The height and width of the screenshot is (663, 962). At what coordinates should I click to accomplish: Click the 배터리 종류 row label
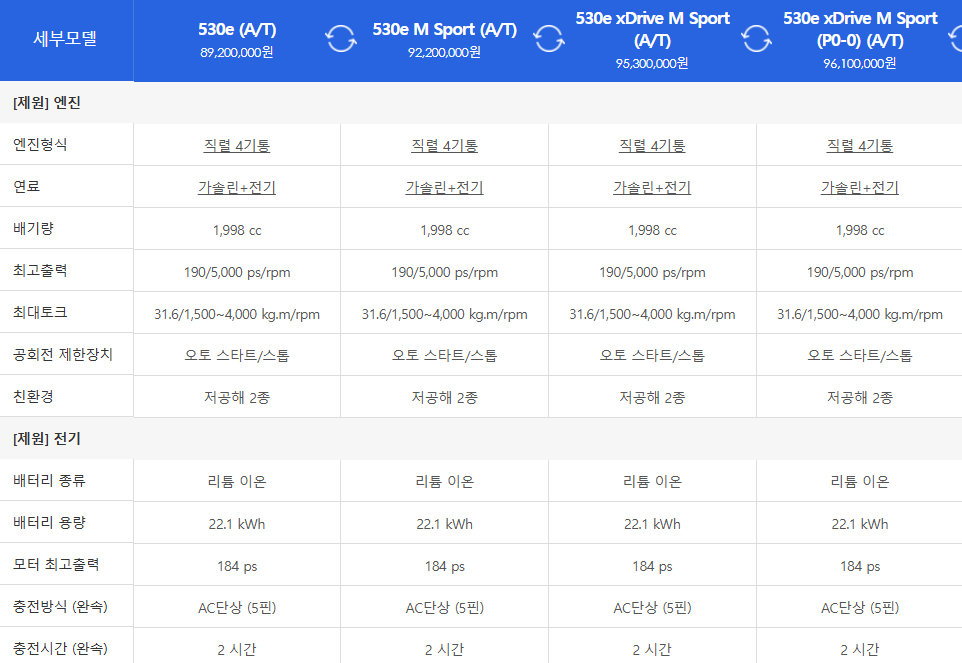pyautogui.click(x=49, y=480)
